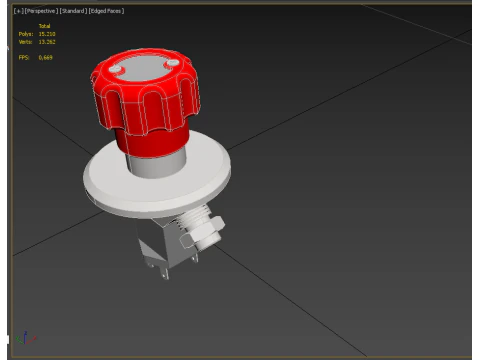Click the Polys count statistic
This screenshot has width=480, height=360.
(37, 34)
